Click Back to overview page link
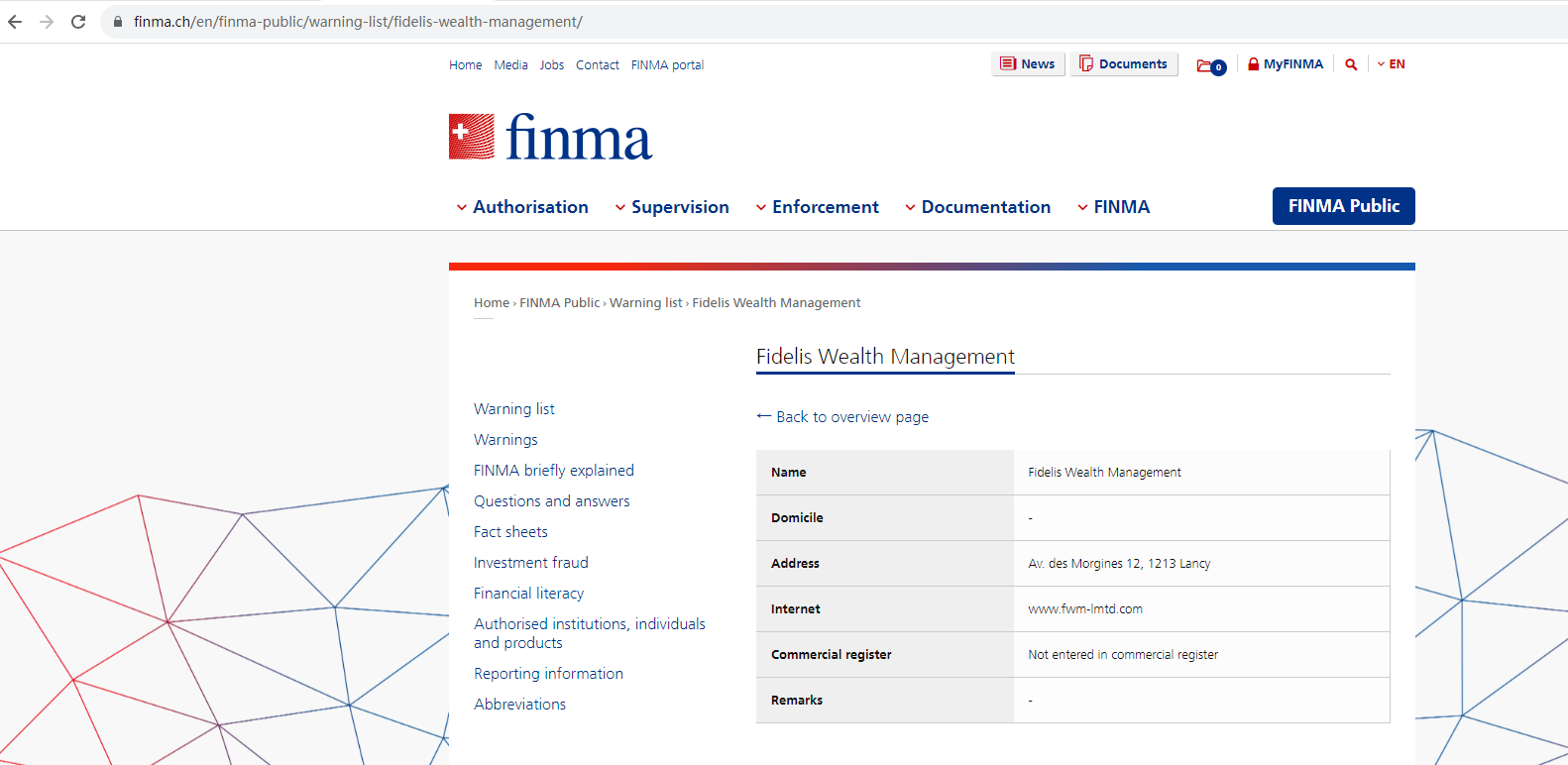The height and width of the screenshot is (765, 1568). tap(842, 417)
